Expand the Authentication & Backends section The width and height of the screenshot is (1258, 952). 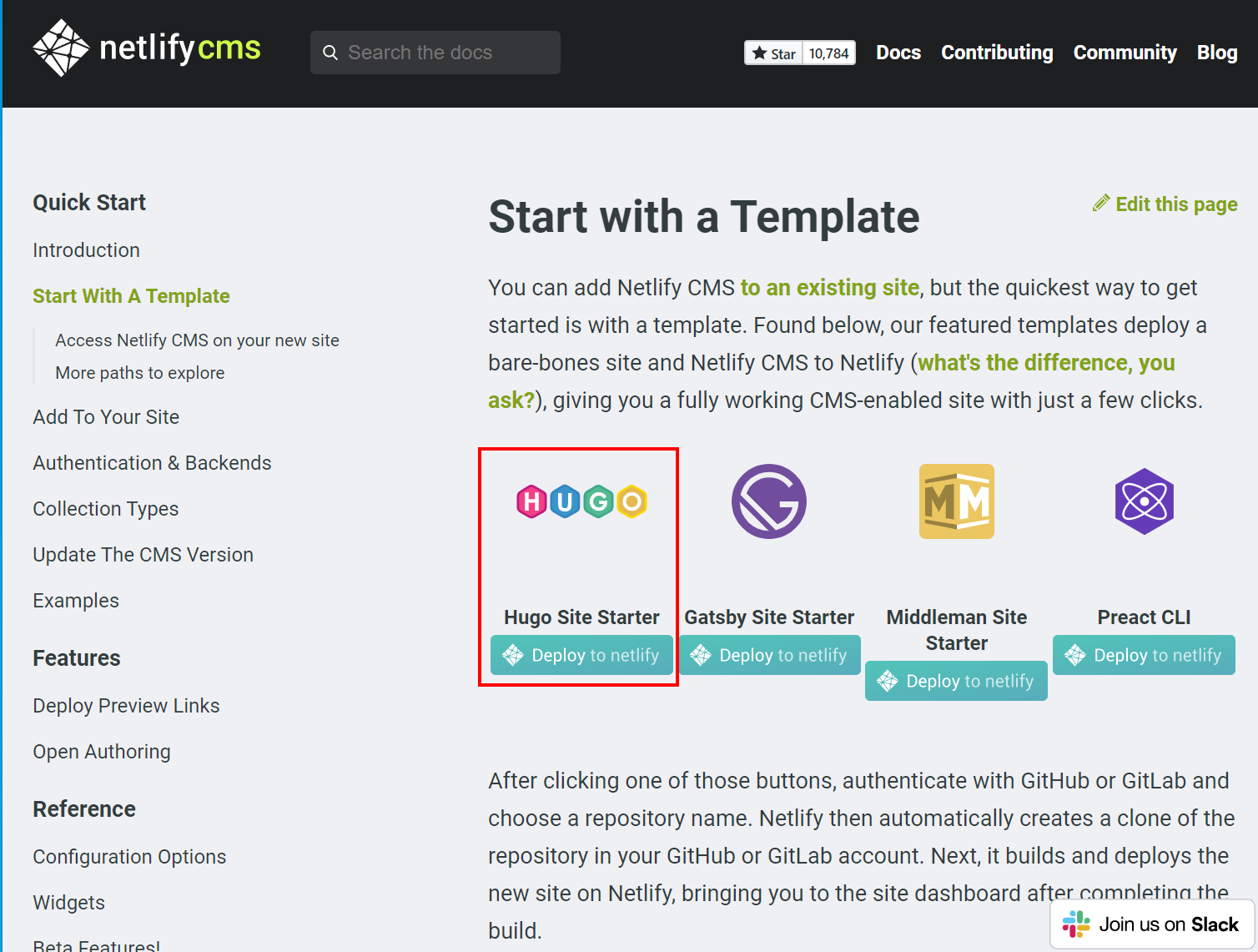152,462
